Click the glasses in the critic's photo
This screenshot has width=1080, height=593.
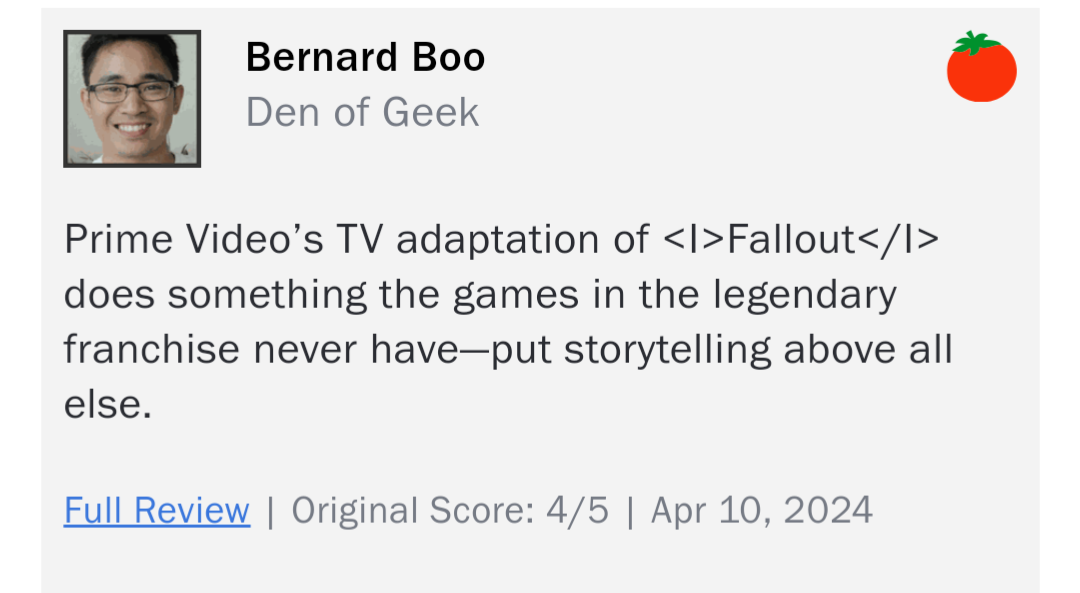(x=131, y=91)
